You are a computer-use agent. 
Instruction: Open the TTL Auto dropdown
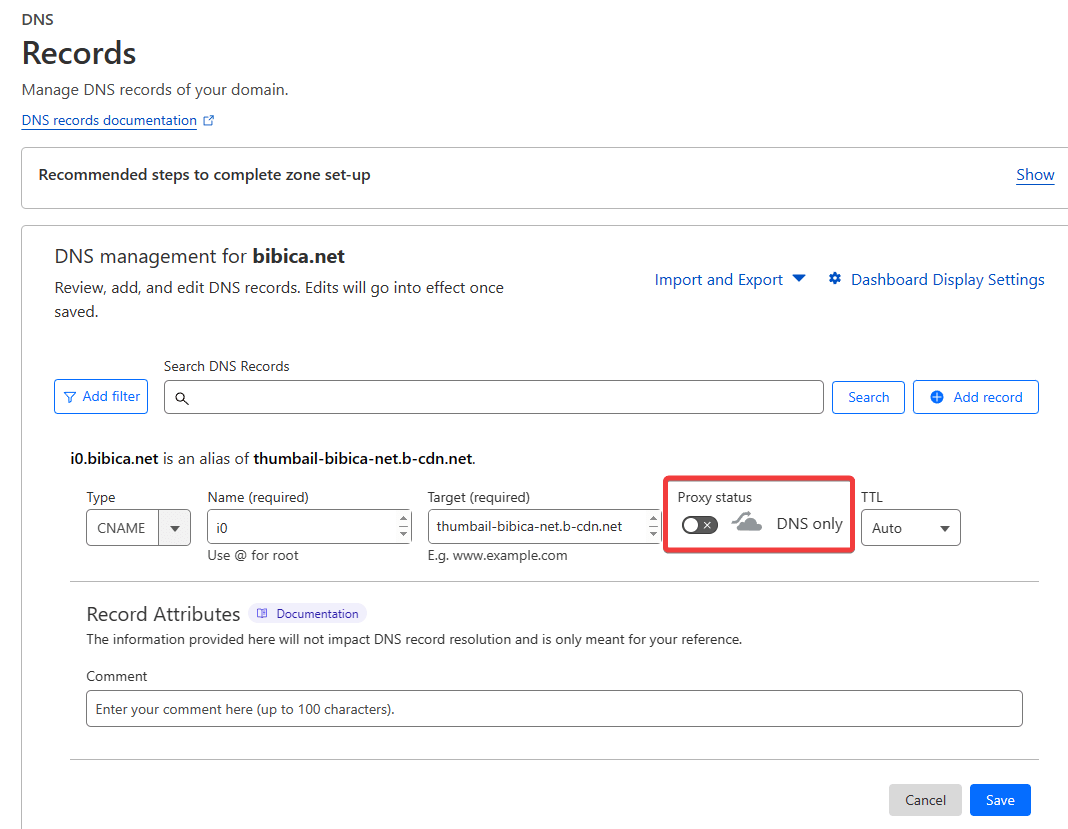click(911, 528)
